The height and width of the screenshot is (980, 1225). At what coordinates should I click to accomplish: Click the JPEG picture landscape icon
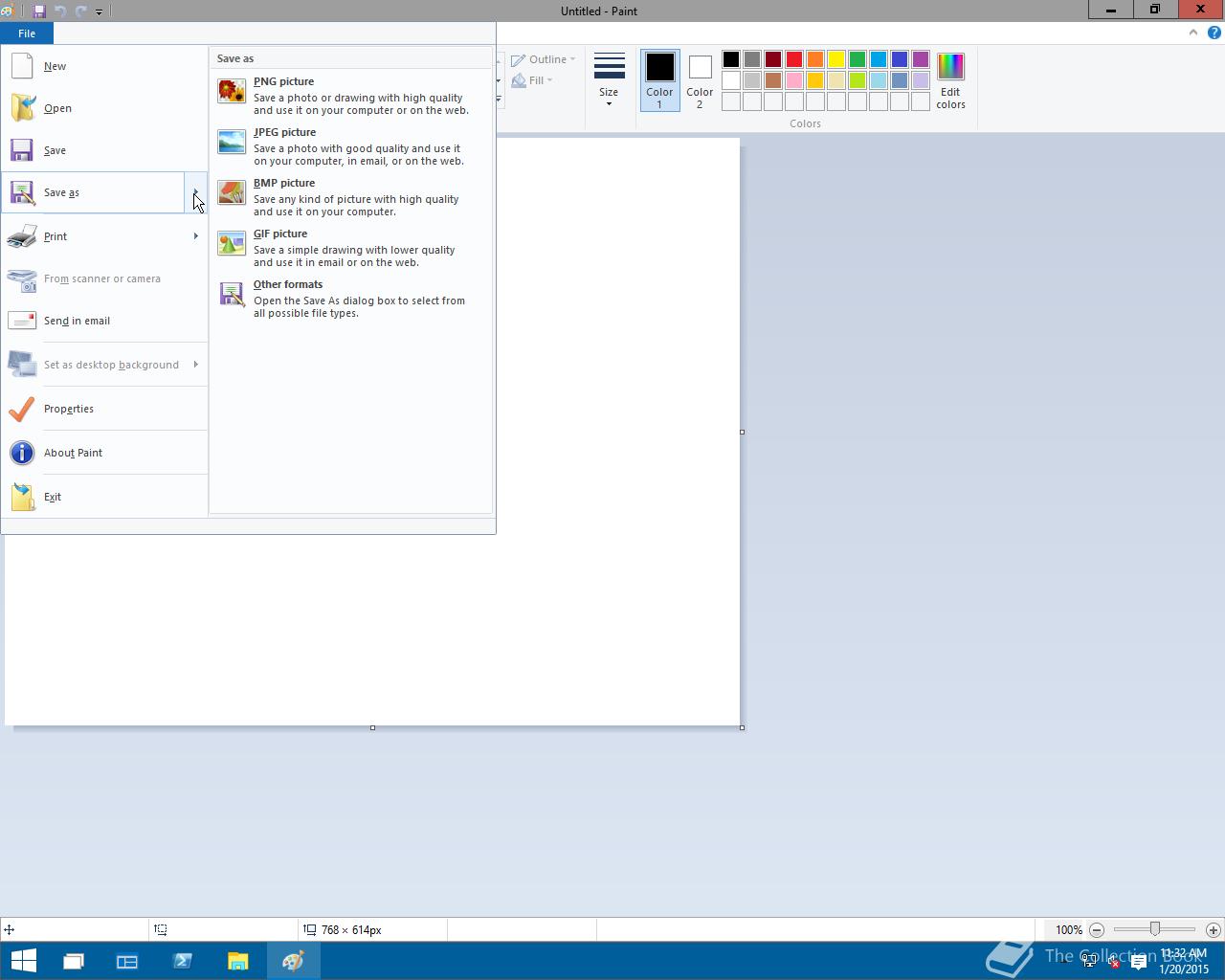[x=232, y=142]
